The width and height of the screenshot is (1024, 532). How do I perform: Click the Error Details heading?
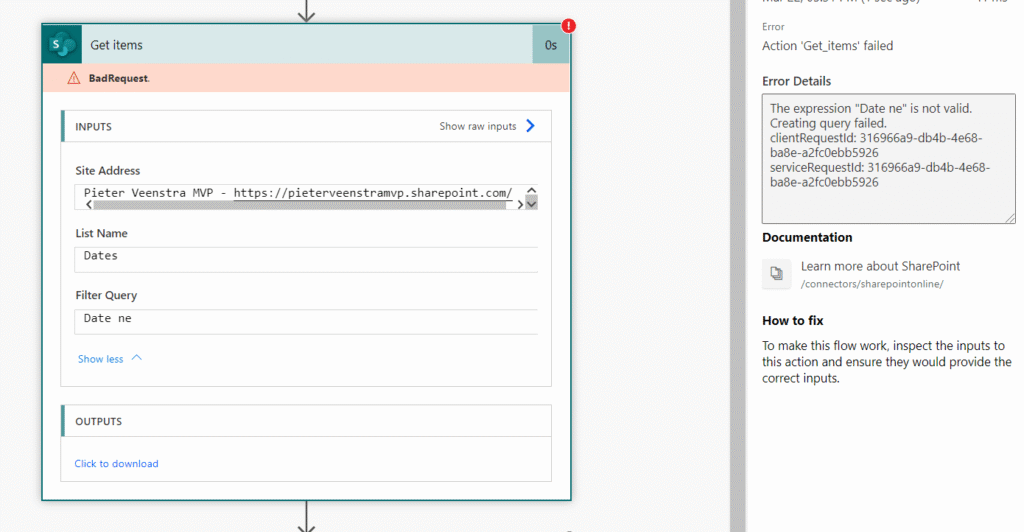pos(796,81)
